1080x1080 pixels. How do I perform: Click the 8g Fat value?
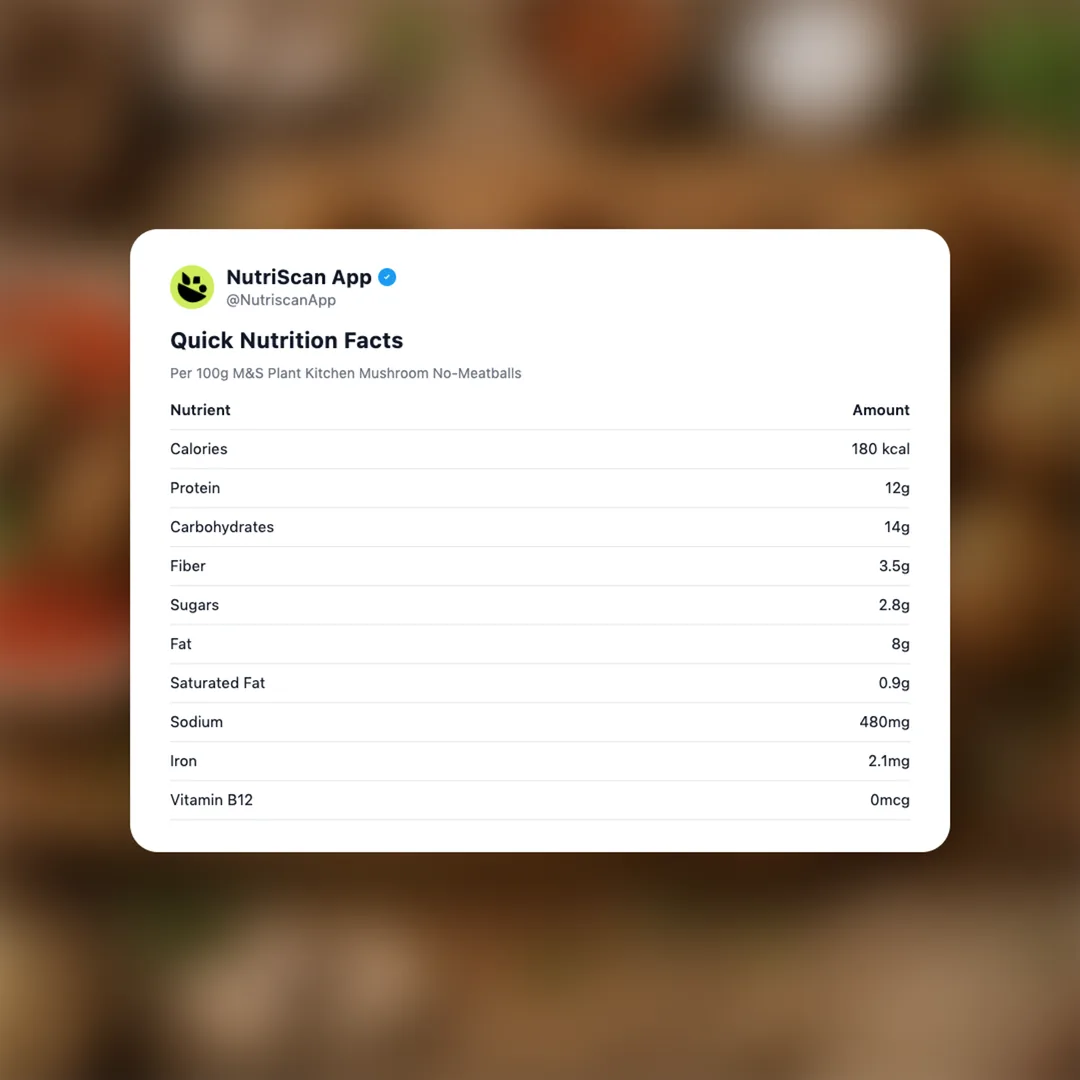click(x=900, y=644)
